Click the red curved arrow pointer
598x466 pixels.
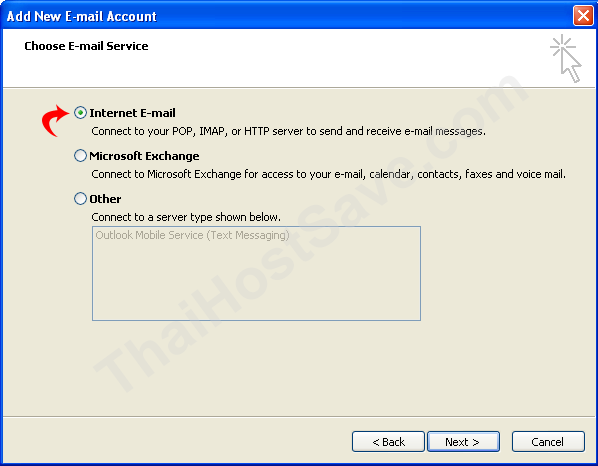[55, 121]
